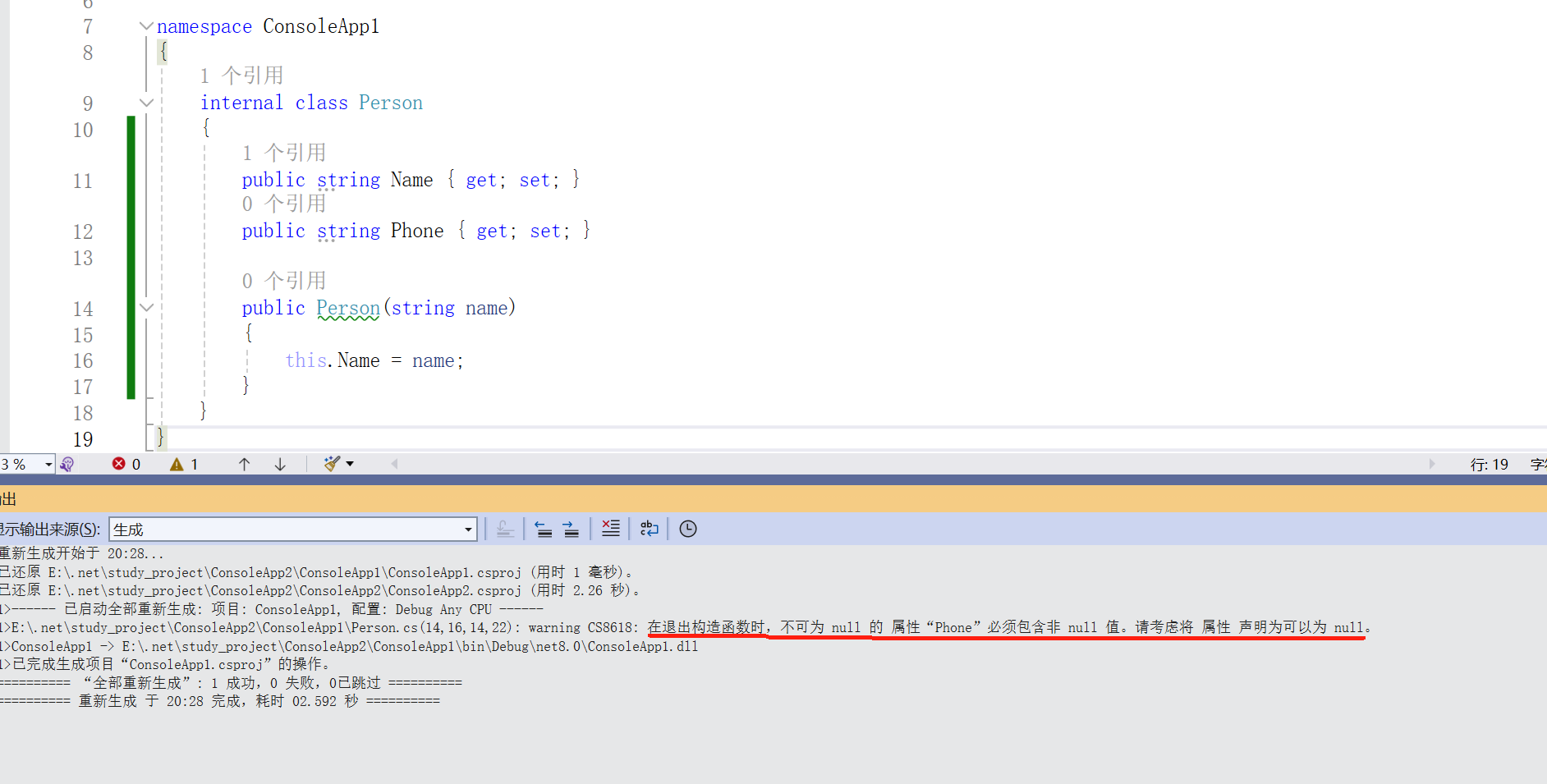Screen dimensions: 1547x784
Task: Toggle timestamp clock icon in output
Action: tap(688, 529)
